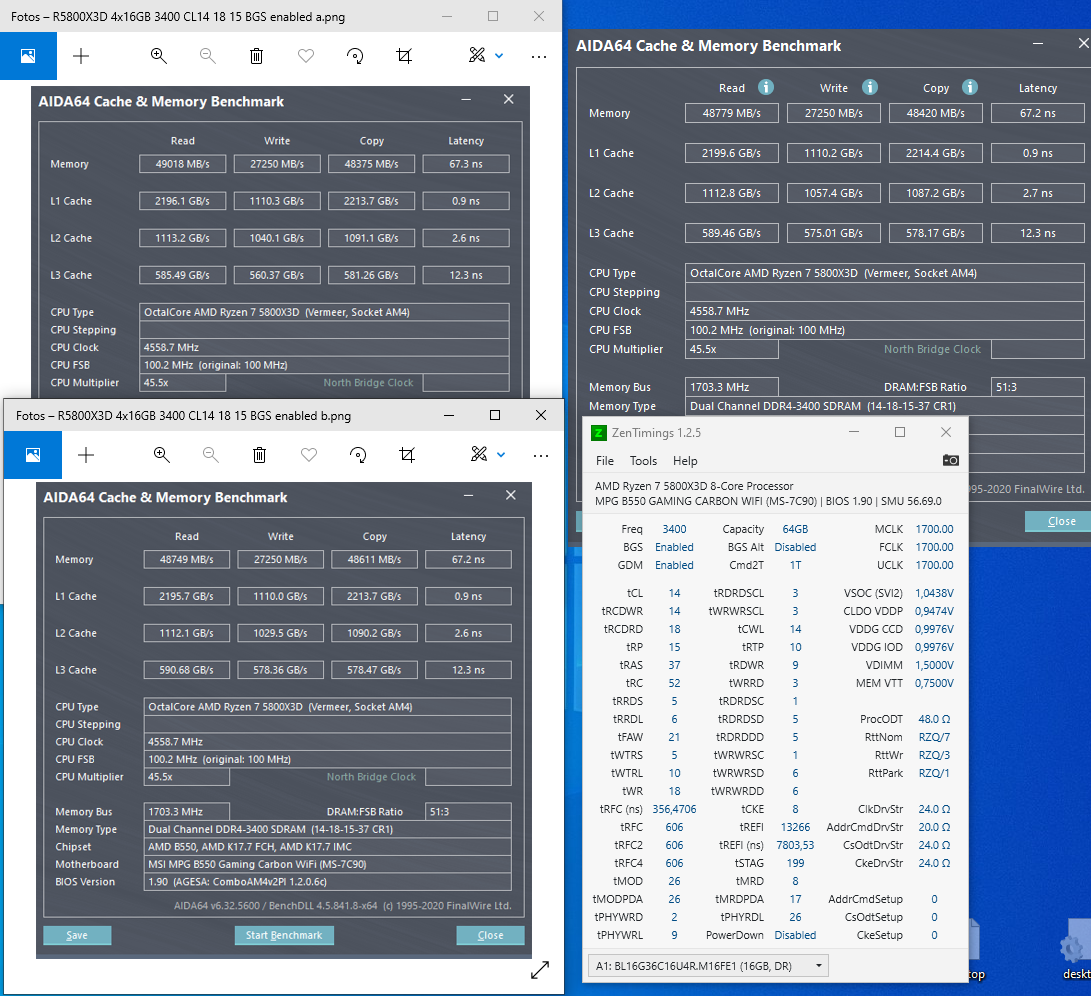This screenshot has width=1091, height=996.
Task: Rotate the screenshot image
Action: [355, 56]
